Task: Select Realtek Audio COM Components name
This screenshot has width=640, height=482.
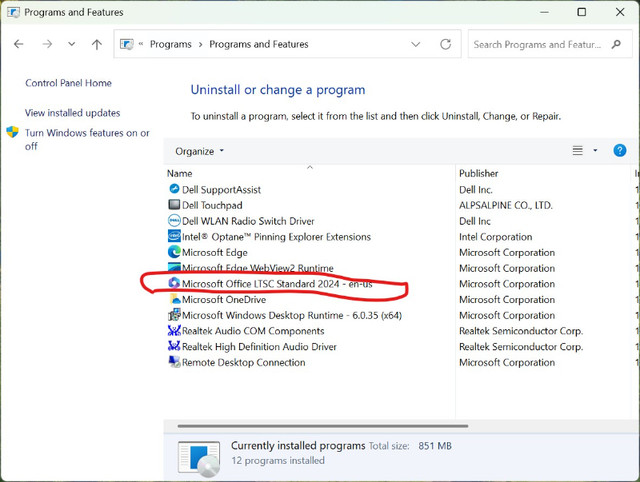Action: pos(253,331)
